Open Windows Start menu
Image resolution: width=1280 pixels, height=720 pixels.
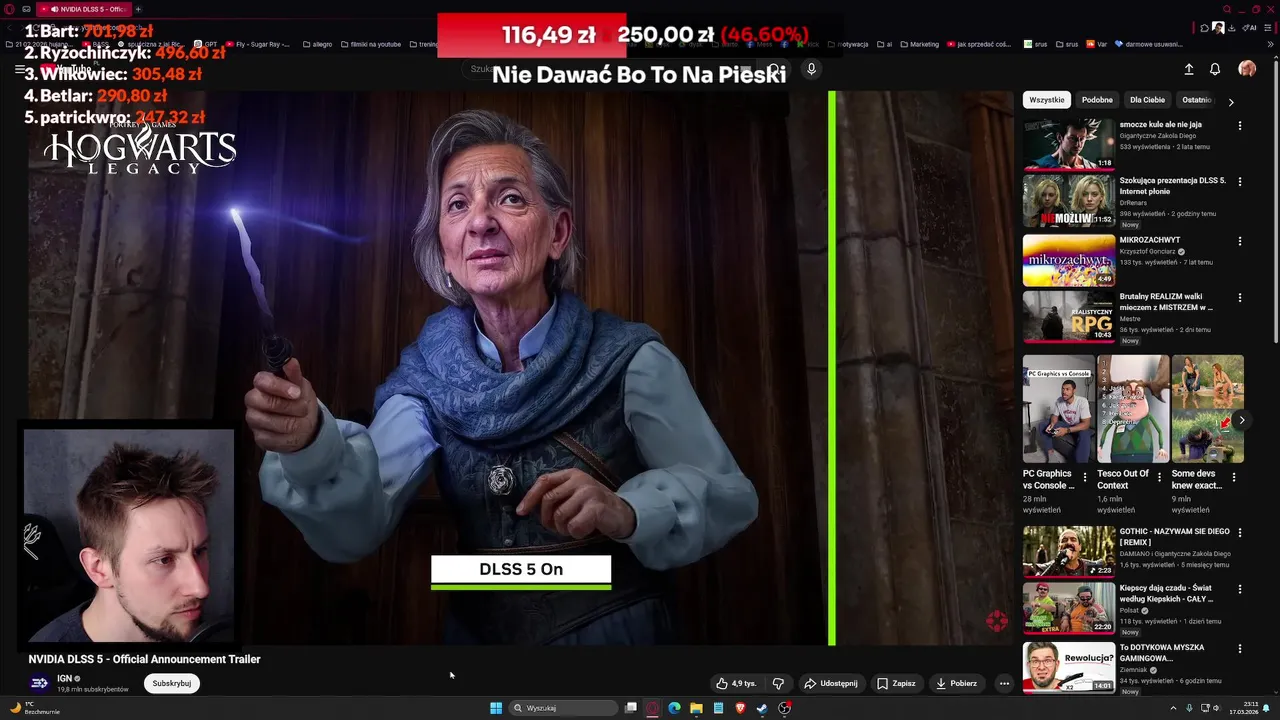pyautogui.click(x=496, y=708)
